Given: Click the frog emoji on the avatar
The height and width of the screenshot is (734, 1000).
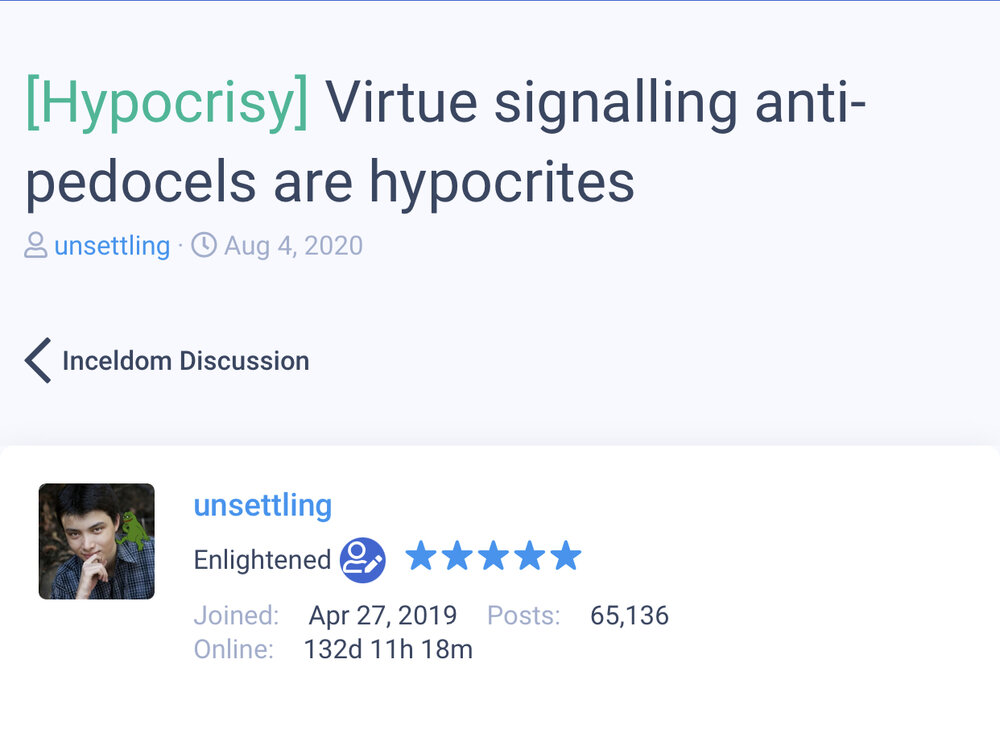Looking at the screenshot, I should (131, 527).
